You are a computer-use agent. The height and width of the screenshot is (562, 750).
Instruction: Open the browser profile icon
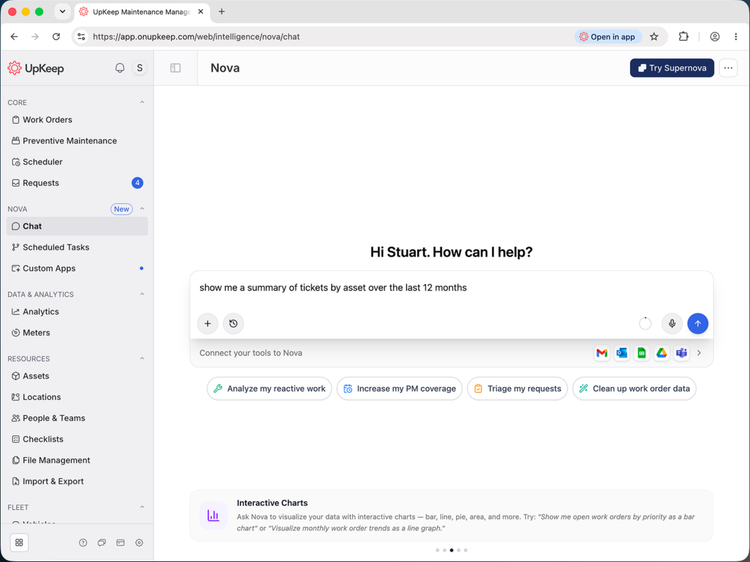715,37
